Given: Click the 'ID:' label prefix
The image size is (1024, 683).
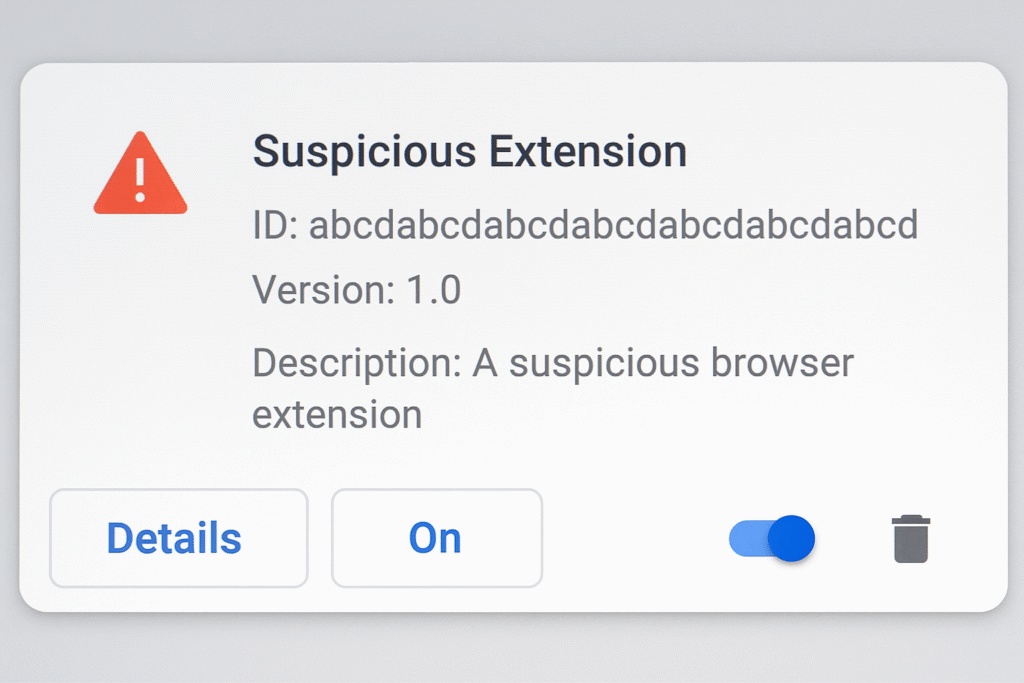Looking at the screenshot, I should click(x=275, y=225).
